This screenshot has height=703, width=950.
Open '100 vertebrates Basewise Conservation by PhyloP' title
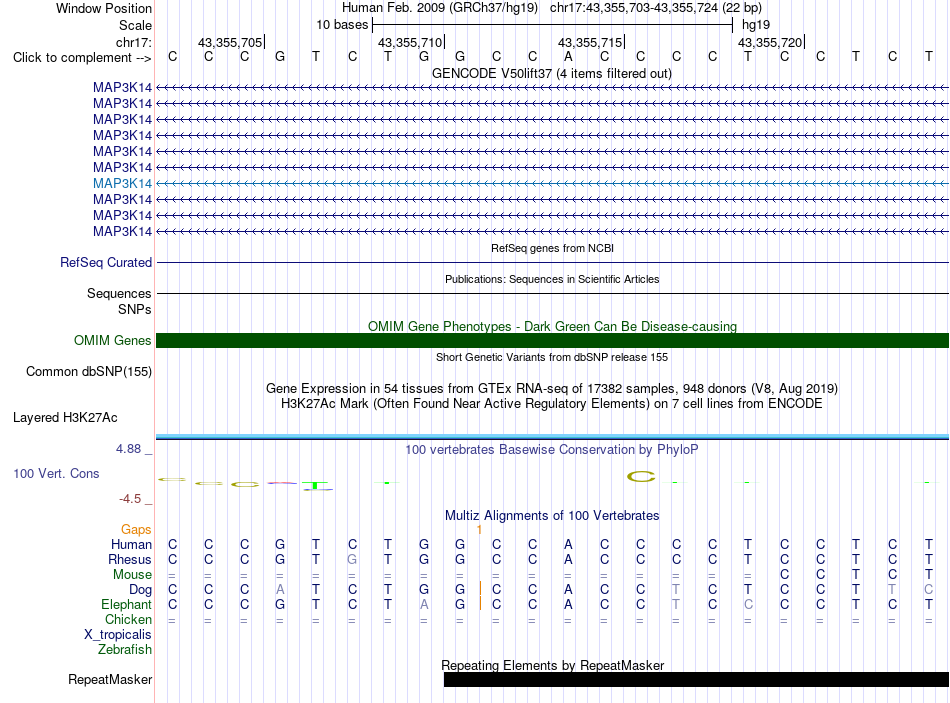(552, 450)
